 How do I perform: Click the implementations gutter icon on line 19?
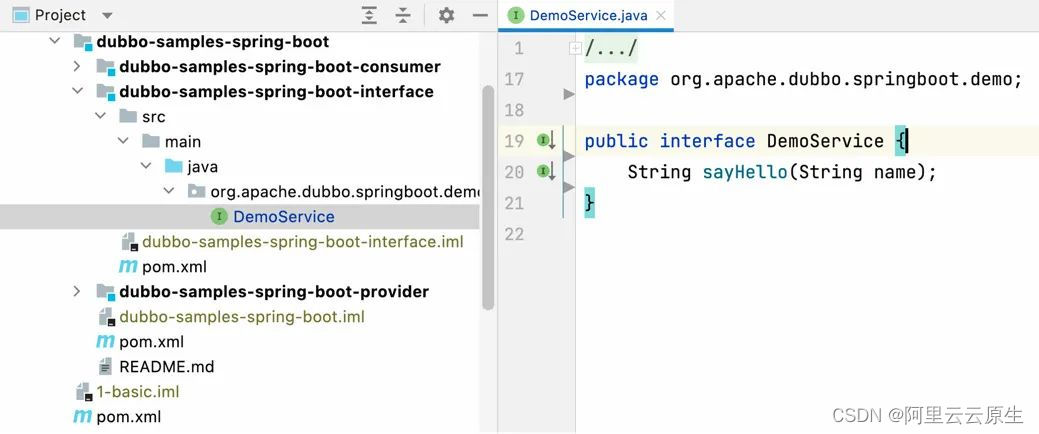point(546,140)
